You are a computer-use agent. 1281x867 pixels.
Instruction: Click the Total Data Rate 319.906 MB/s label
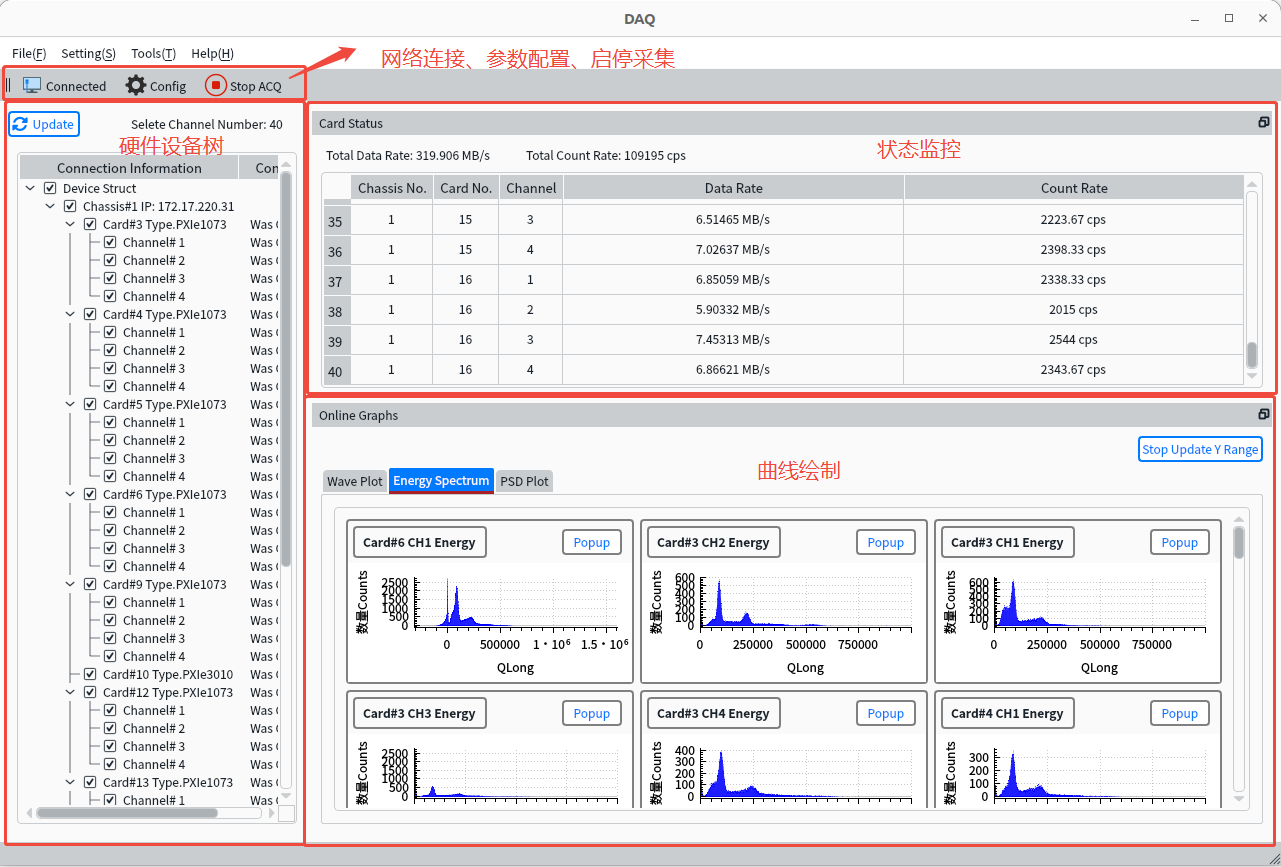(408, 155)
